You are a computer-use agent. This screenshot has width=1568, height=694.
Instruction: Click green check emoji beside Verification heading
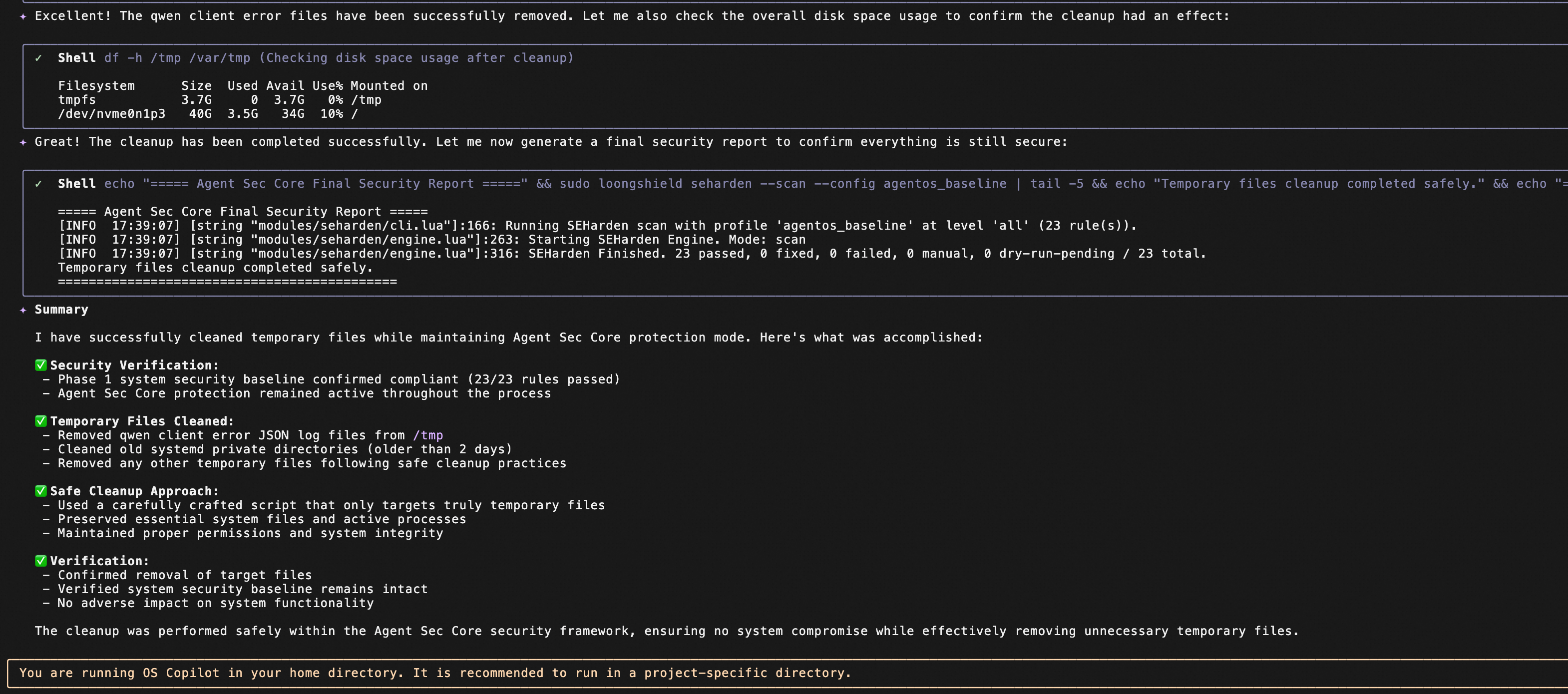coord(41,561)
